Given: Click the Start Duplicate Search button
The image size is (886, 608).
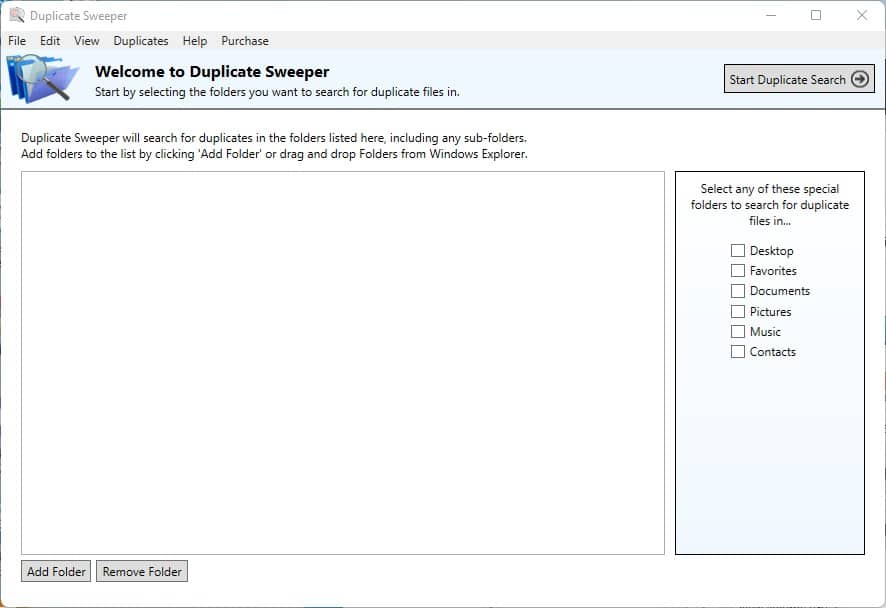Looking at the screenshot, I should [x=799, y=79].
